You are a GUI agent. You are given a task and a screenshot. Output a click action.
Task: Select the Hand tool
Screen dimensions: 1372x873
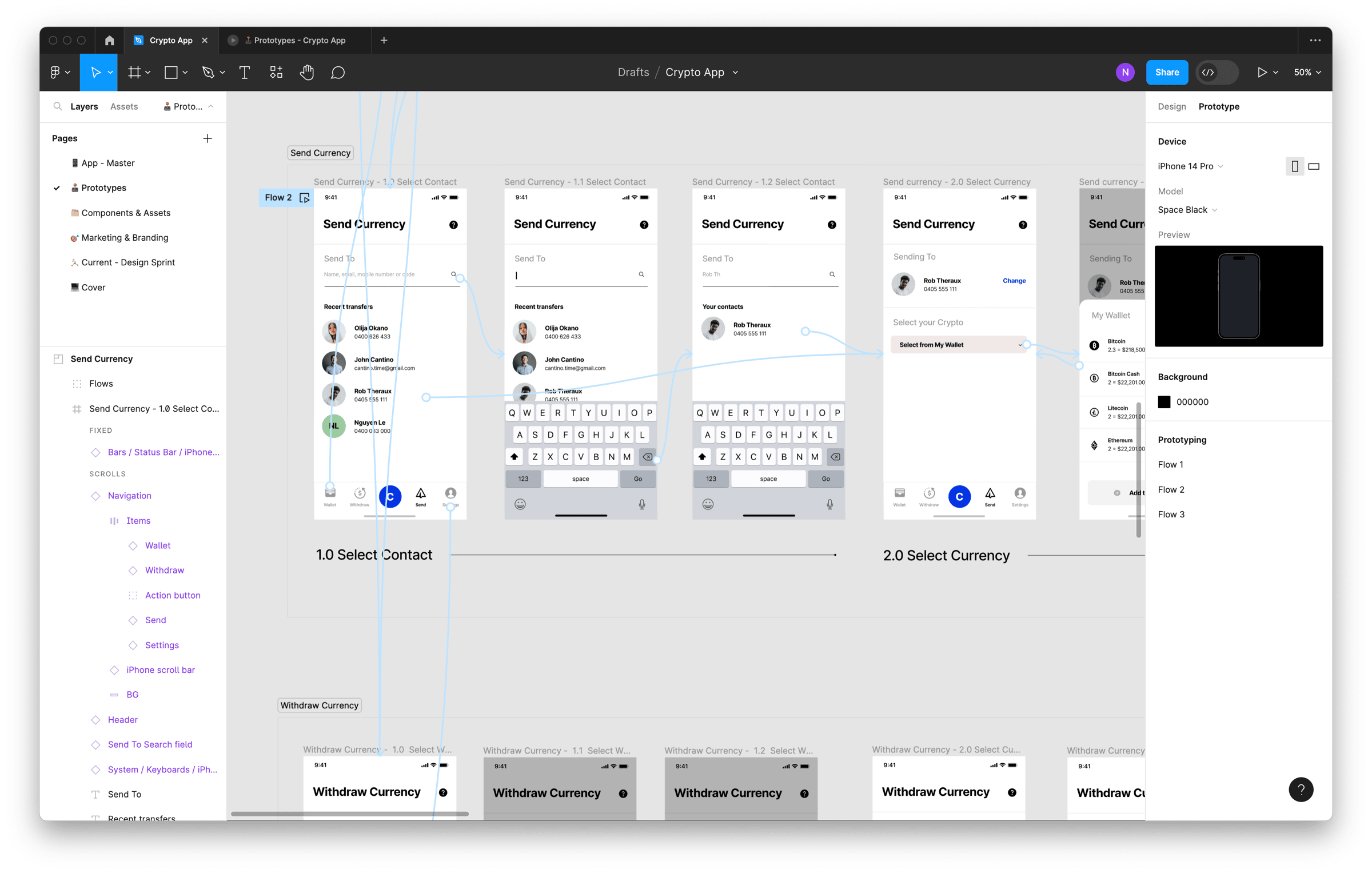307,72
